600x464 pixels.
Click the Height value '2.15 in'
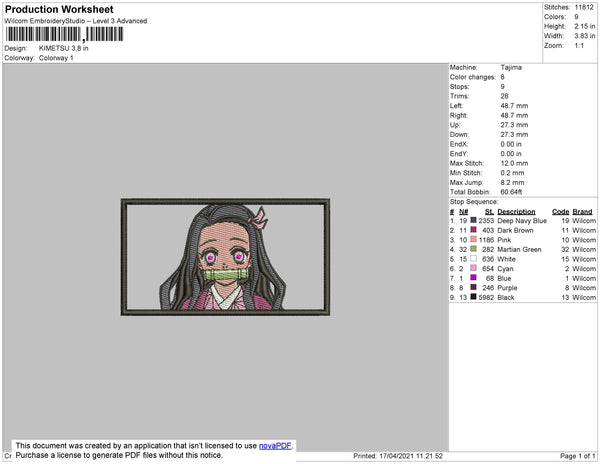click(585, 26)
